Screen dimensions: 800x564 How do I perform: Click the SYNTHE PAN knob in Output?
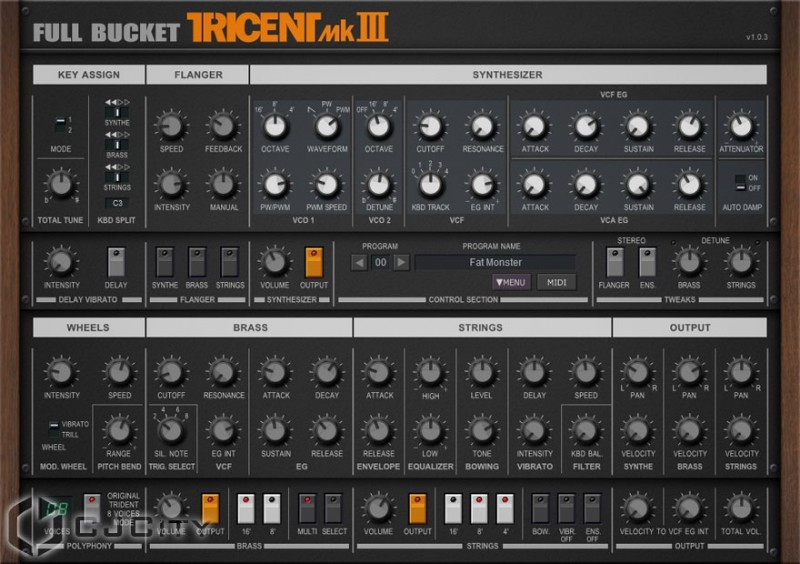pos(637,373)
